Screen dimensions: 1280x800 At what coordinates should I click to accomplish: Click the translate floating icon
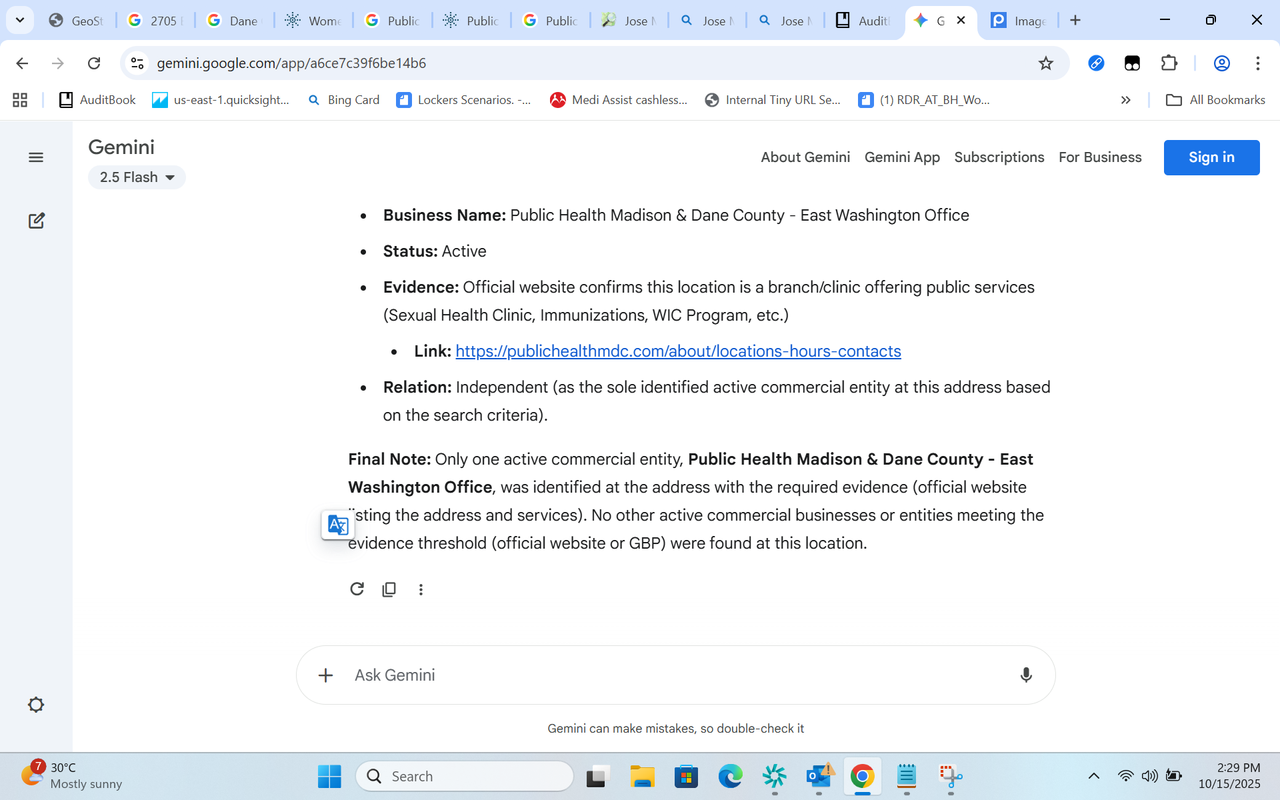click(x=338, y=525)
